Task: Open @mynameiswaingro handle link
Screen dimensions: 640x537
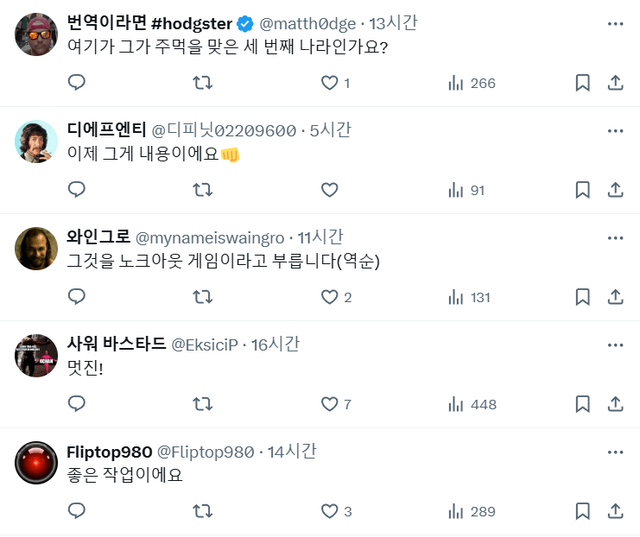Action: pos(209,237)
